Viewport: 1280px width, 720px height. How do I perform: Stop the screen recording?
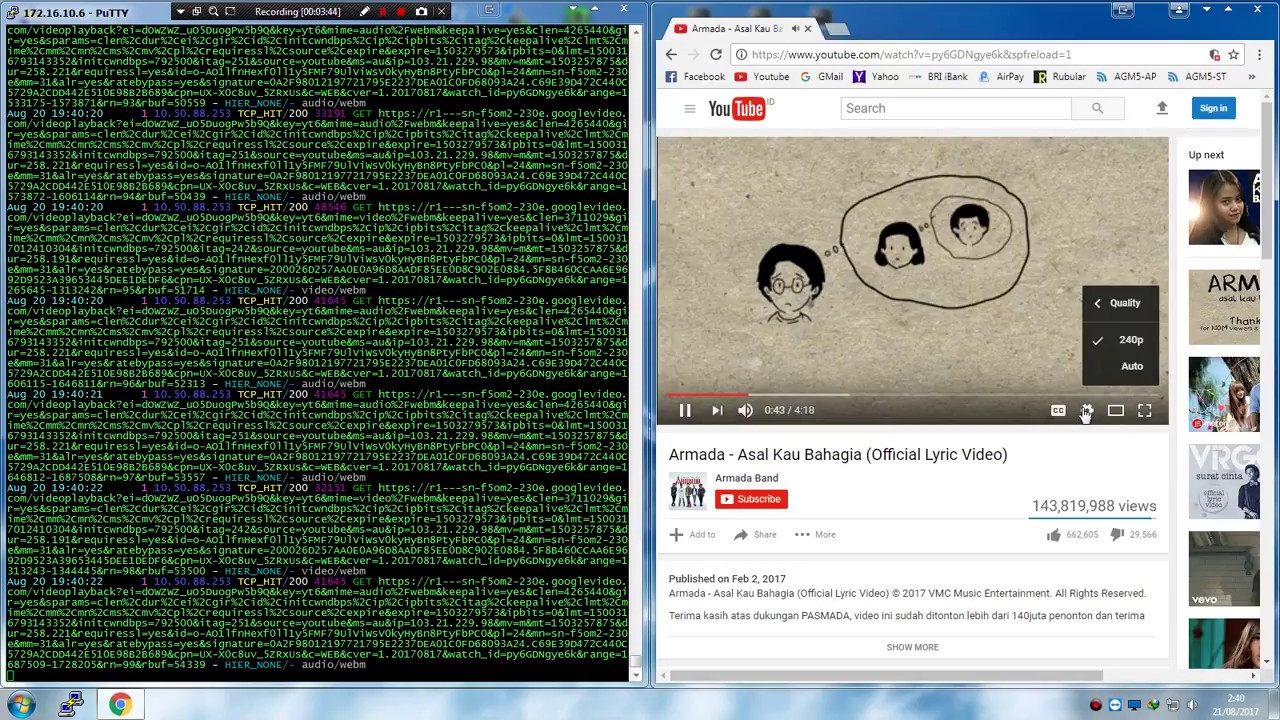(x=401, y=12)
